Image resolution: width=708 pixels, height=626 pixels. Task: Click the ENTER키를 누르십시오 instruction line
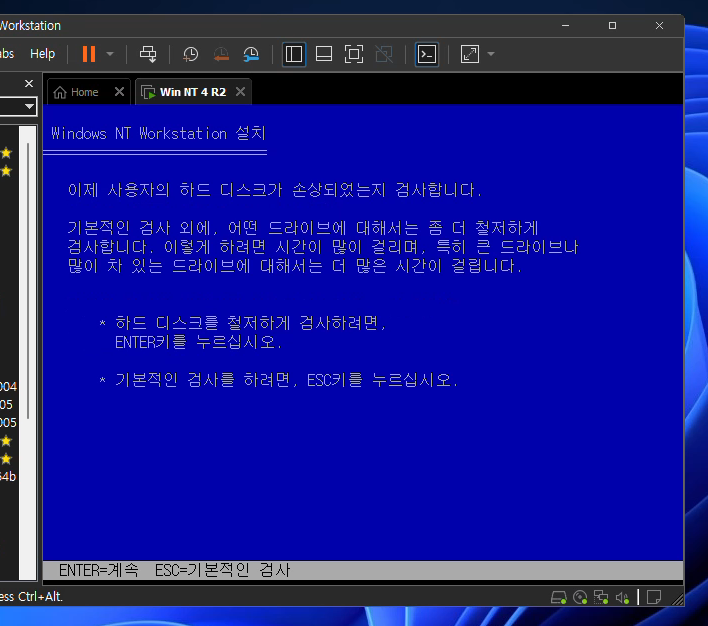point(199,342)
